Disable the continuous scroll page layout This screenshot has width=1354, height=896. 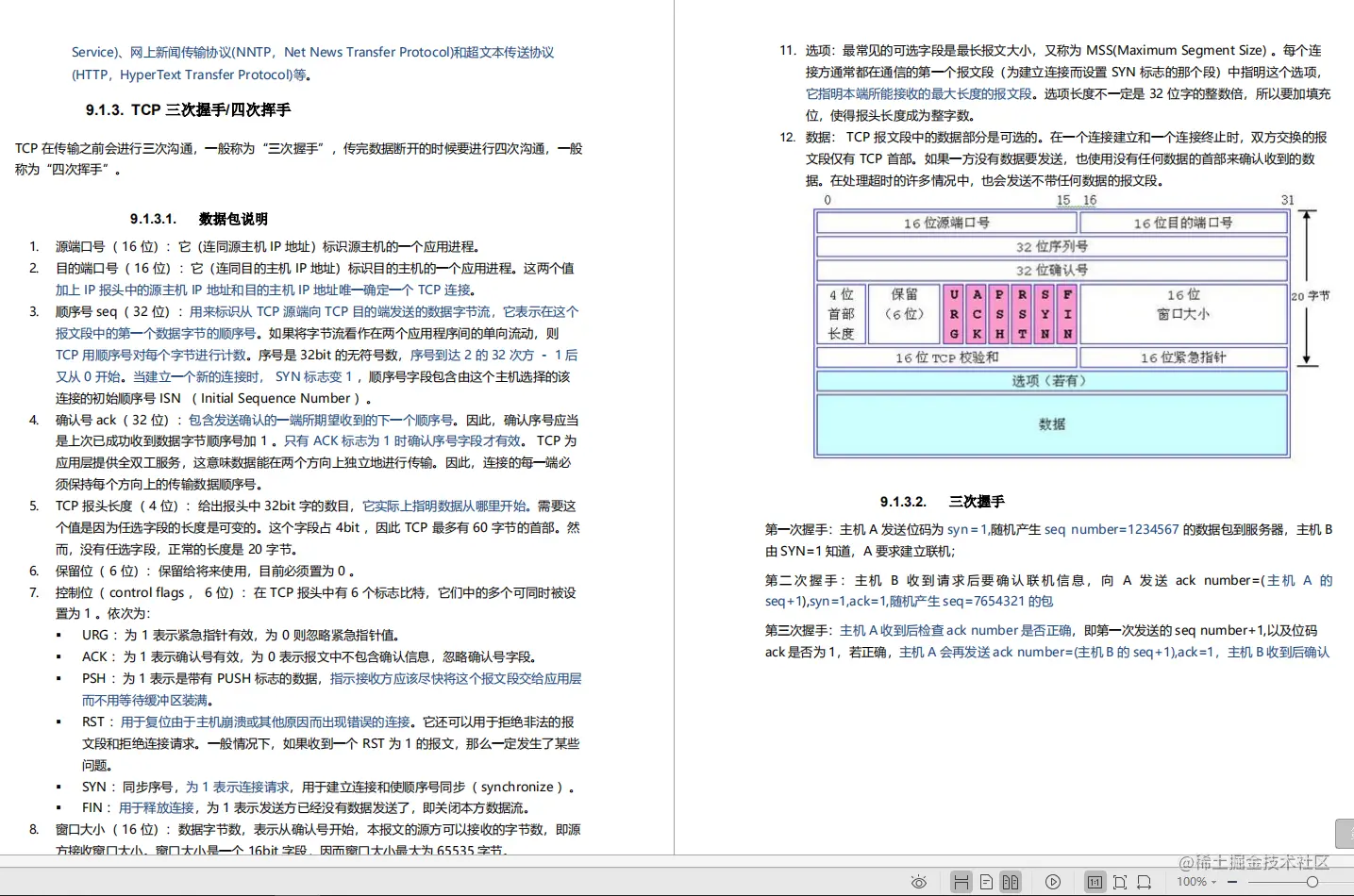961,881
